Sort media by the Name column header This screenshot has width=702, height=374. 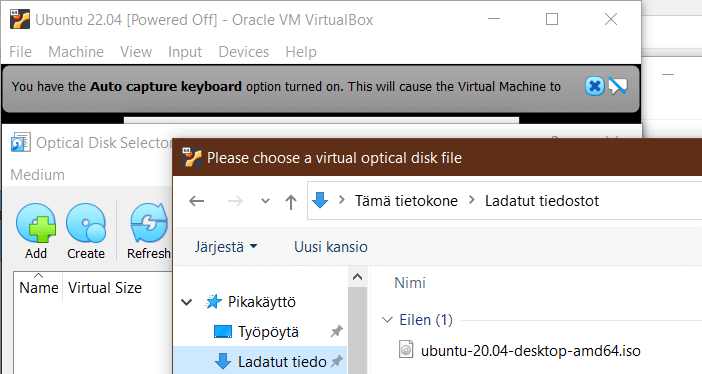pos(39,287)
